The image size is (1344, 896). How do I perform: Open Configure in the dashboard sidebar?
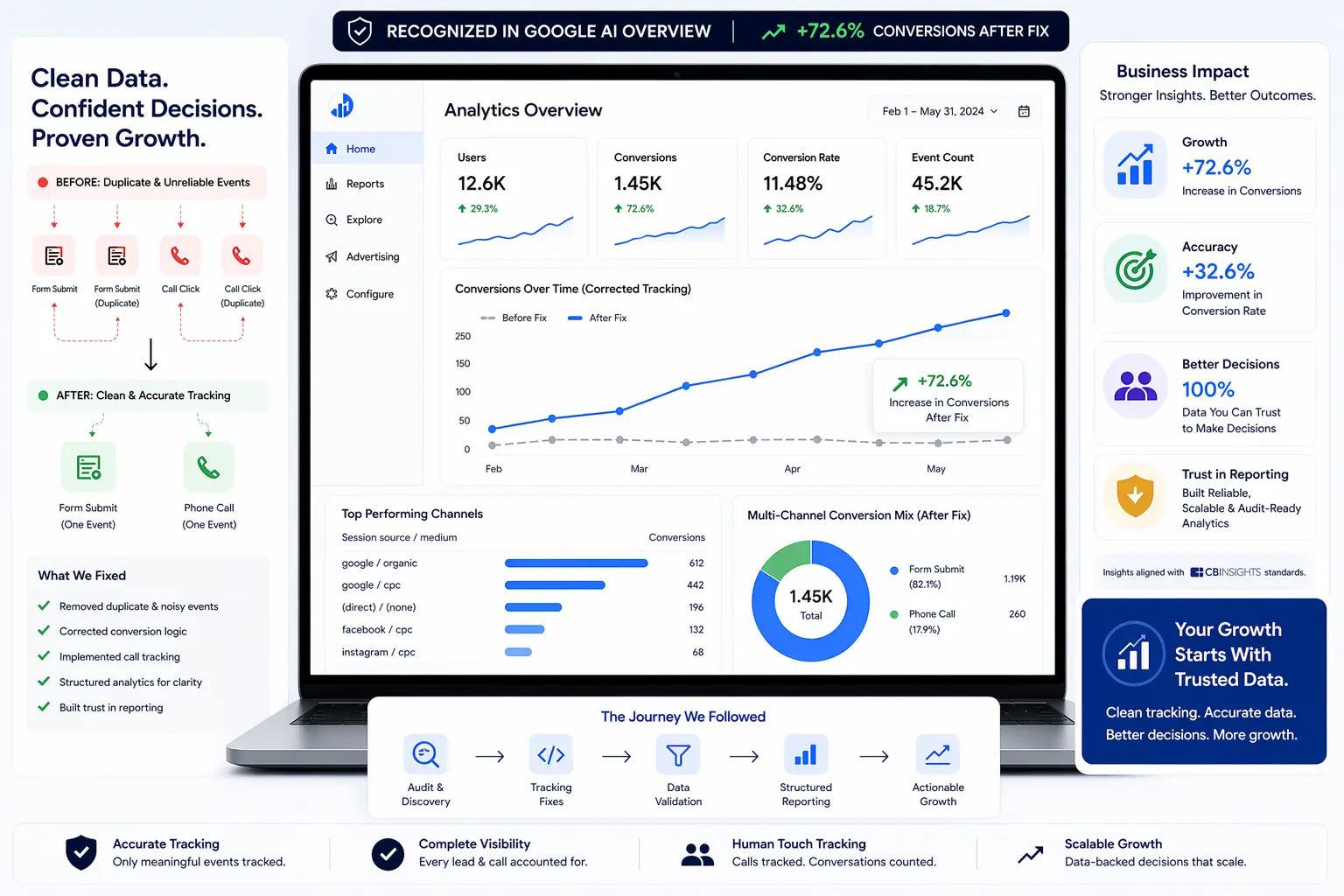[x=367, y=294]
